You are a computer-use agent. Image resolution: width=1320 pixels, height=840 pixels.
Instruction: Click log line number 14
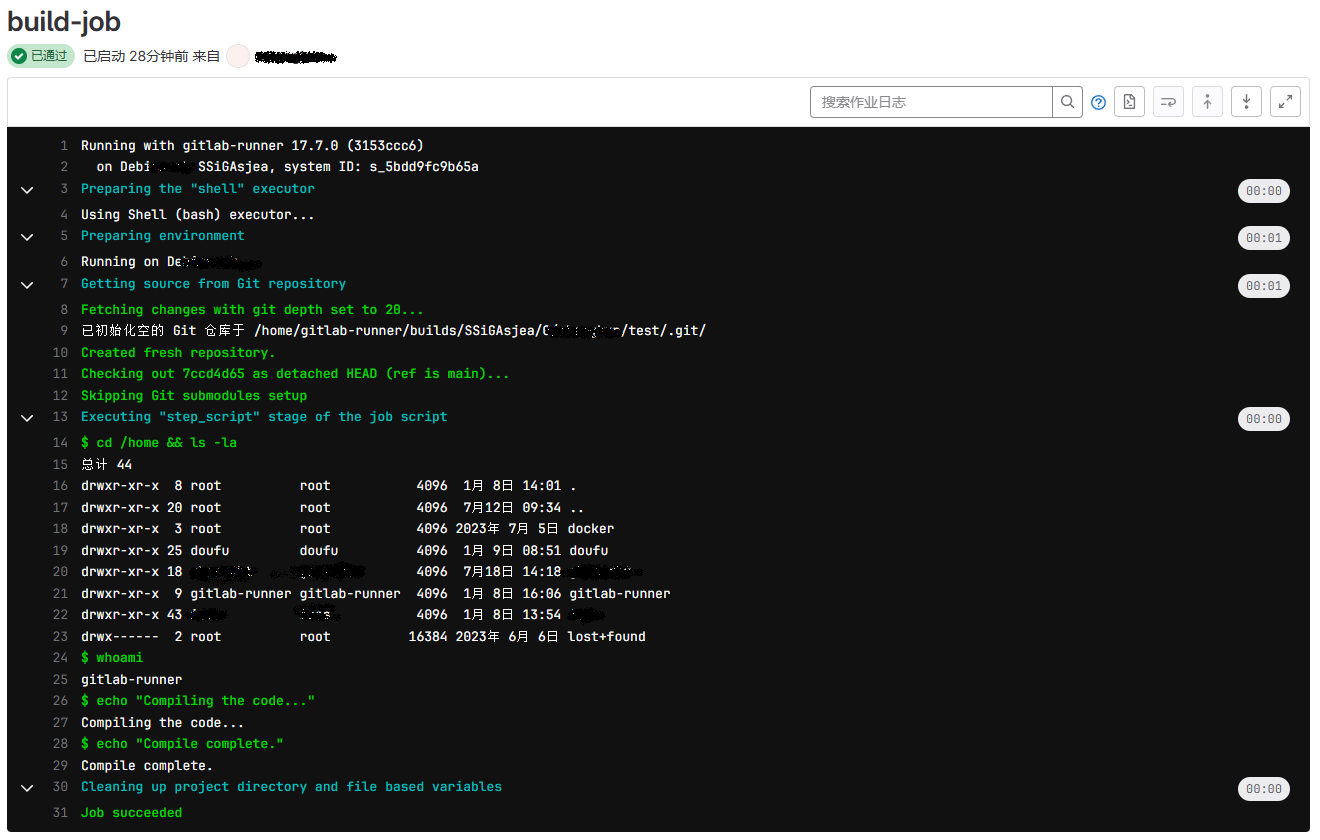point(60,443)
